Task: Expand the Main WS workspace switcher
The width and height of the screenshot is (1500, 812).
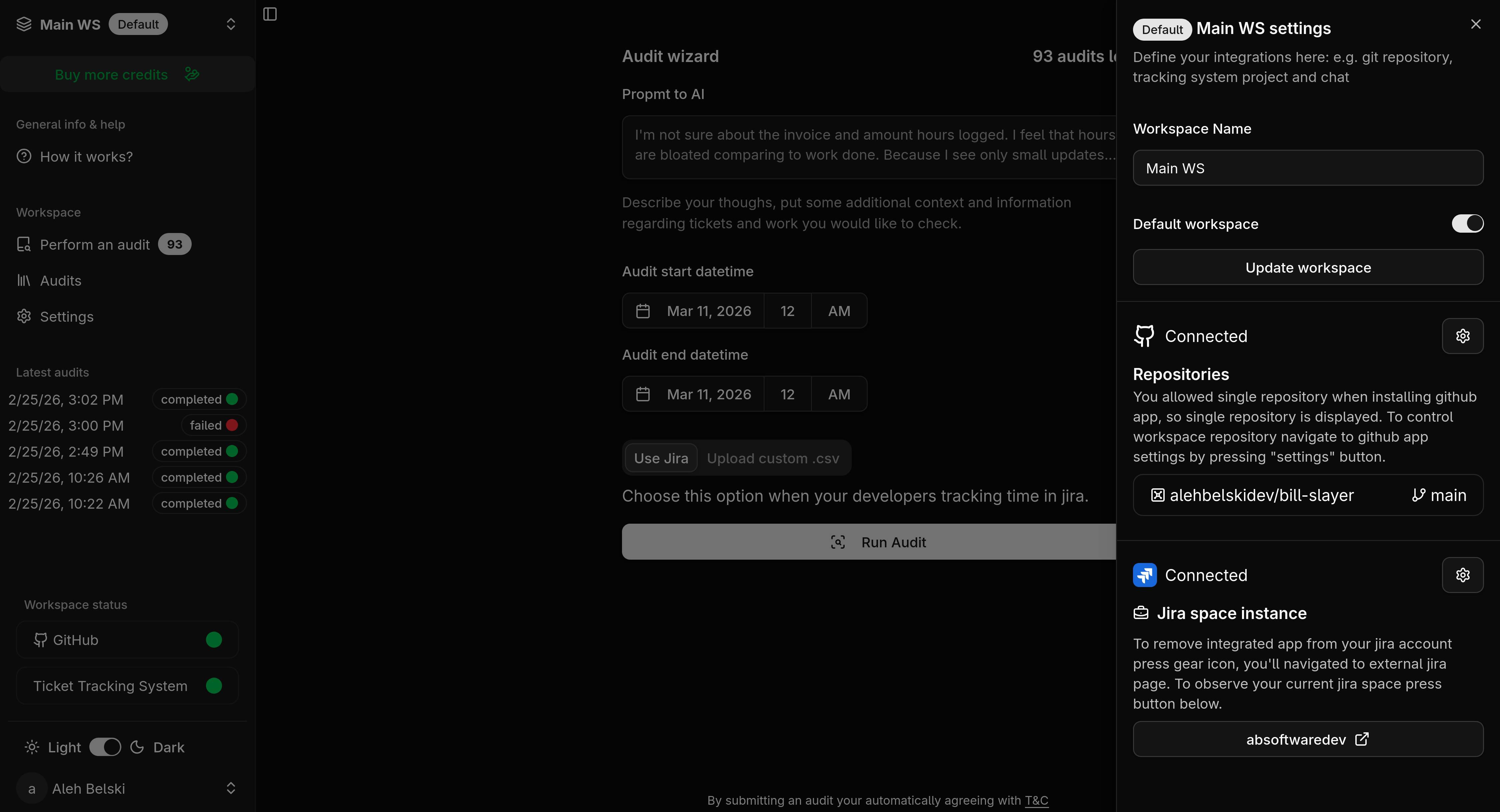Action: 231,24
